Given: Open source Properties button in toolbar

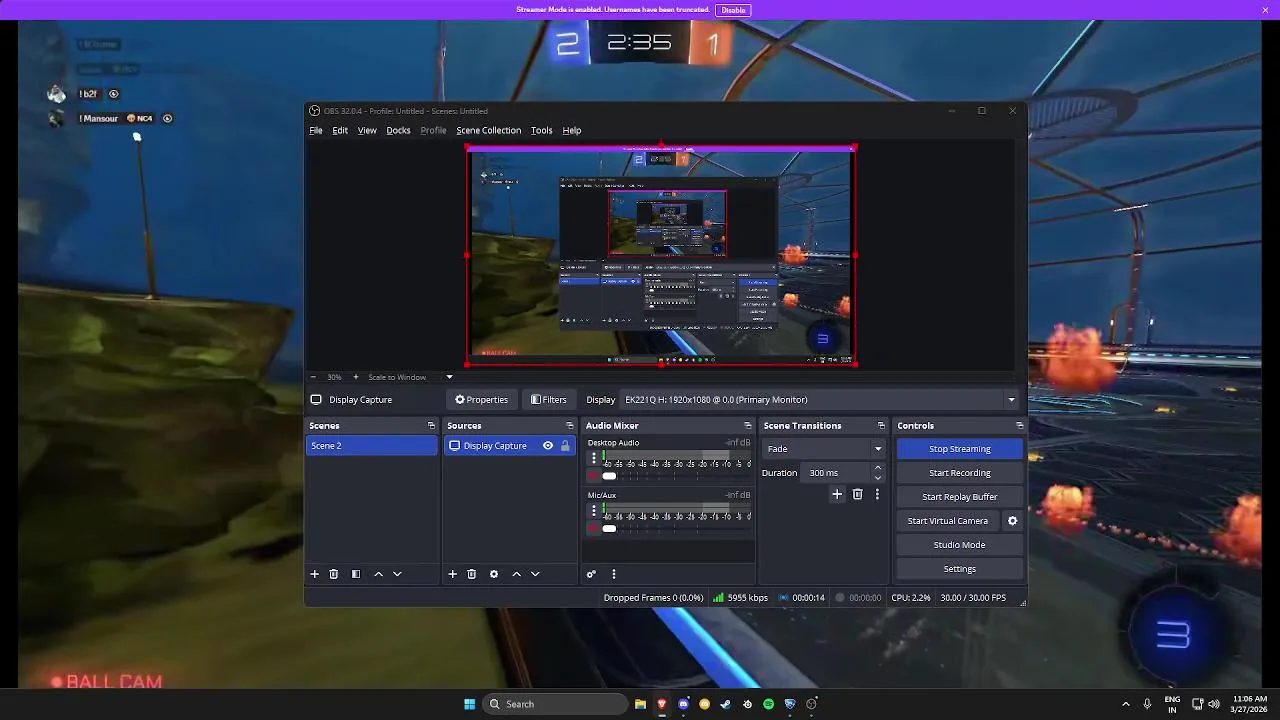Looking at the screenshot, I should 482,400.
